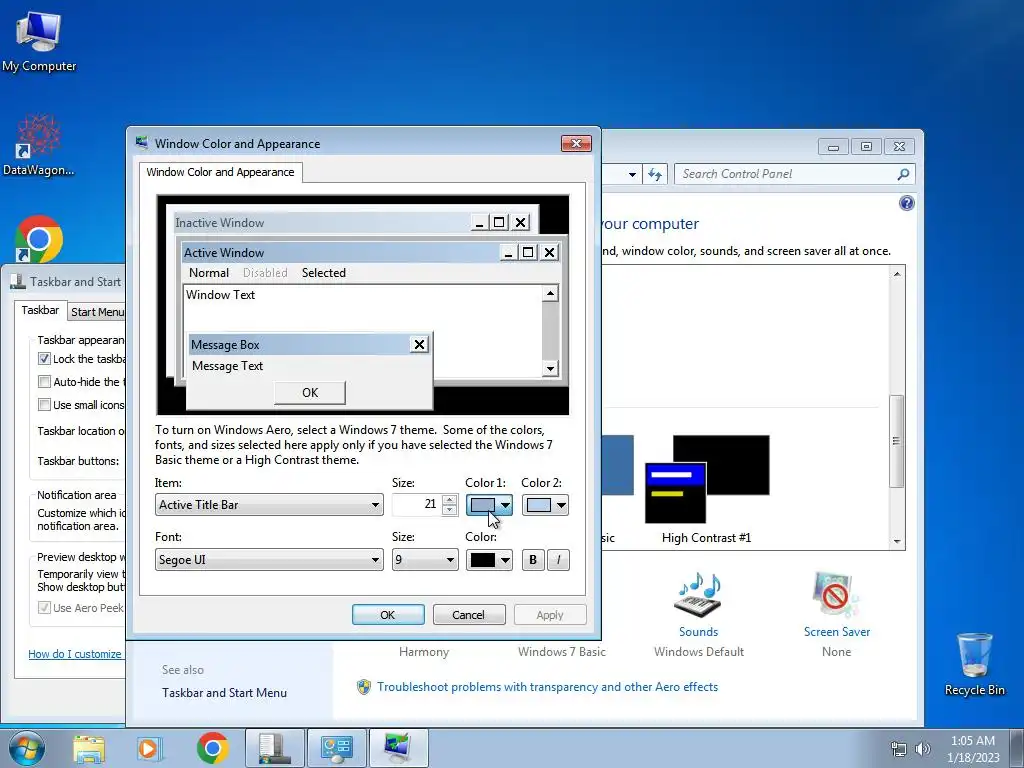The width and height of the screenshot is (1024, 768).
Task: Open the Screen Saver icon
Action: pos(837,595)
